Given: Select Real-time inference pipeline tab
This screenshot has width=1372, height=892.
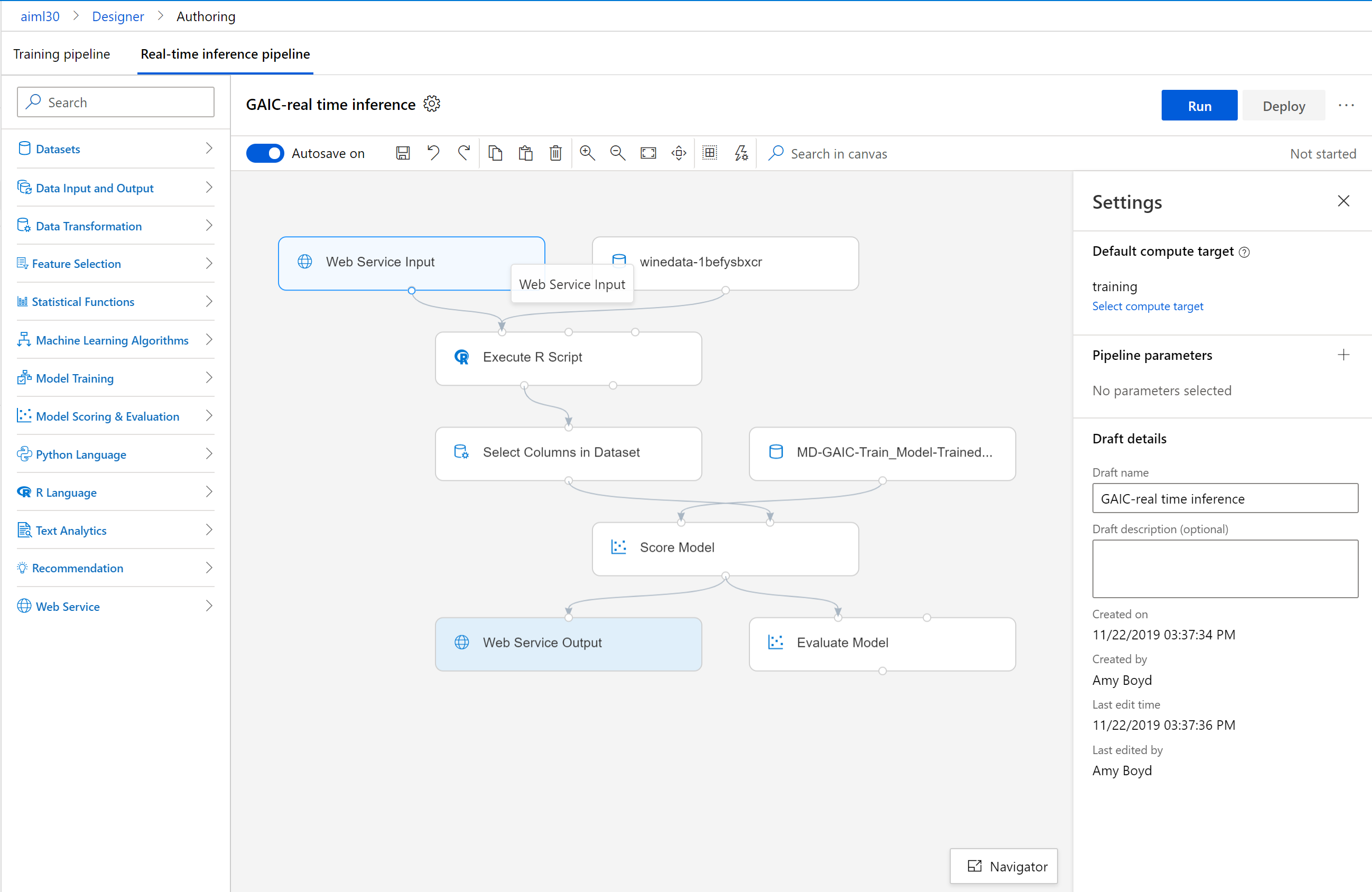Looking at the screenshot, I should 225,53.
